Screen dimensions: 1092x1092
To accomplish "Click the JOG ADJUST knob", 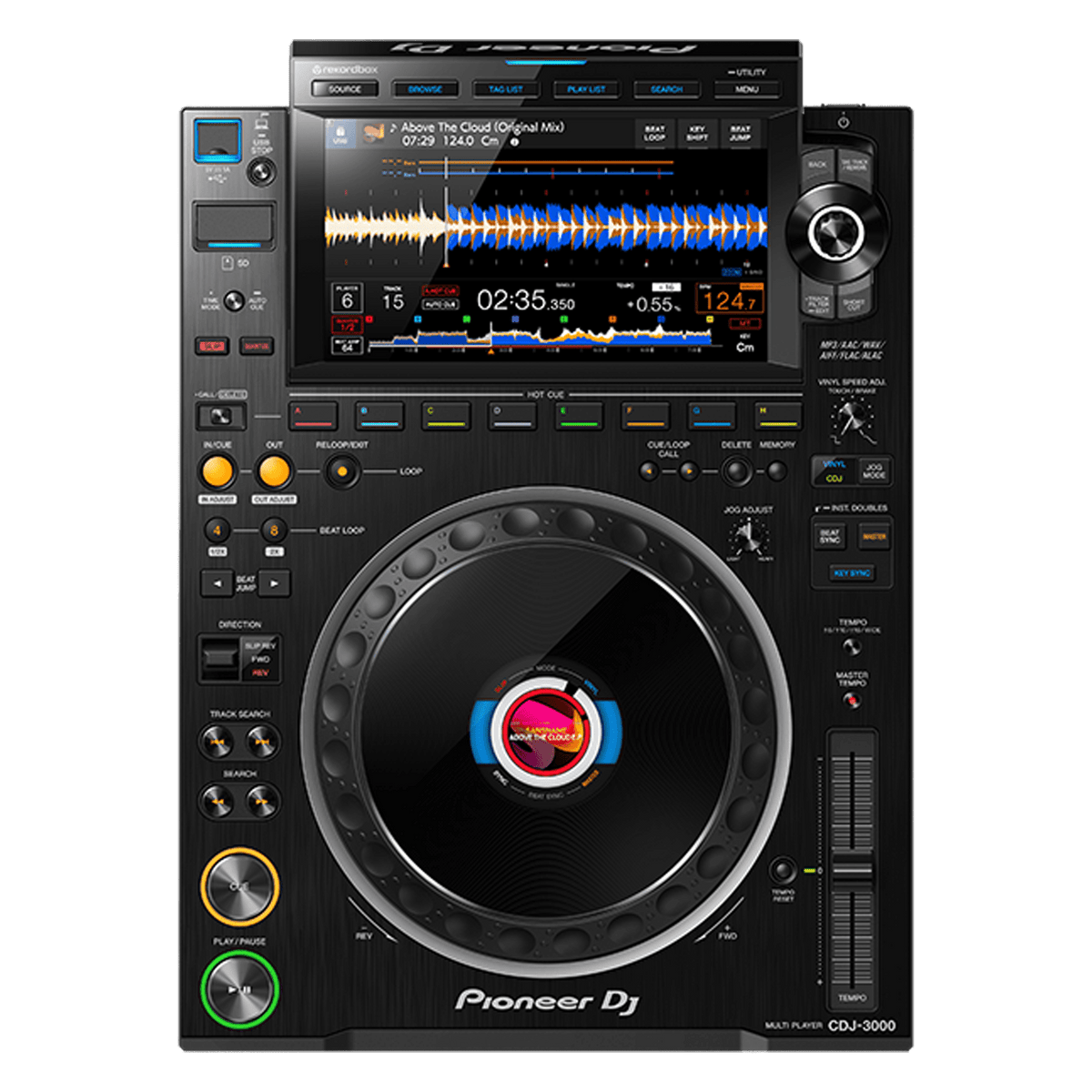I will 748,537.
